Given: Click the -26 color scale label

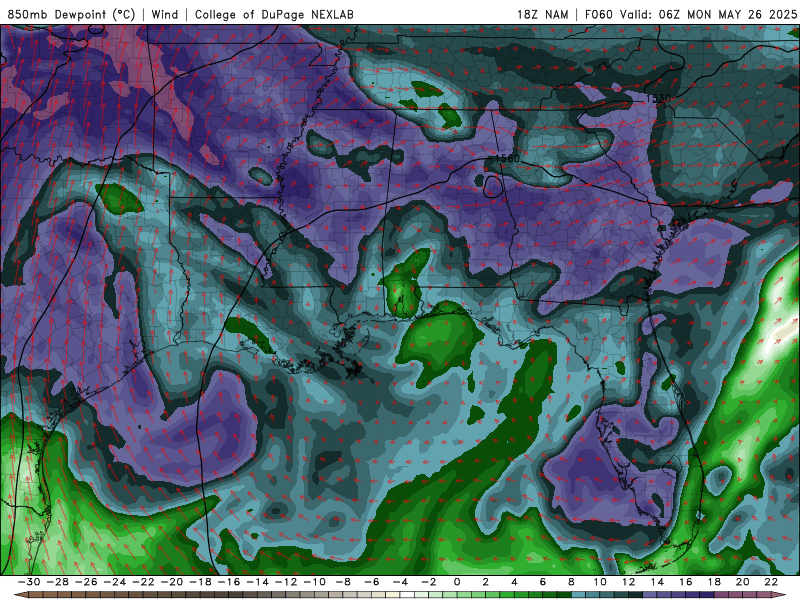Looking at the screenshot, I should click(x=86, y=582).
